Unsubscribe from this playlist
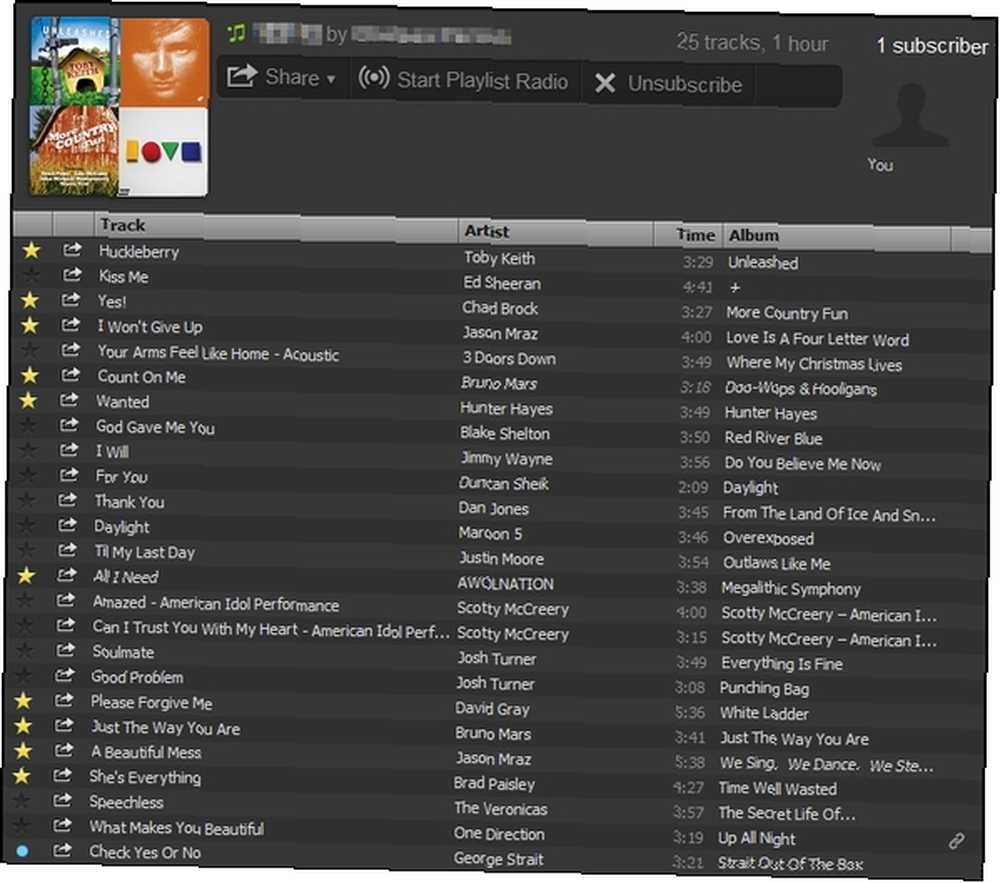This screenshot has width=1000, height=883. (668, 84)
